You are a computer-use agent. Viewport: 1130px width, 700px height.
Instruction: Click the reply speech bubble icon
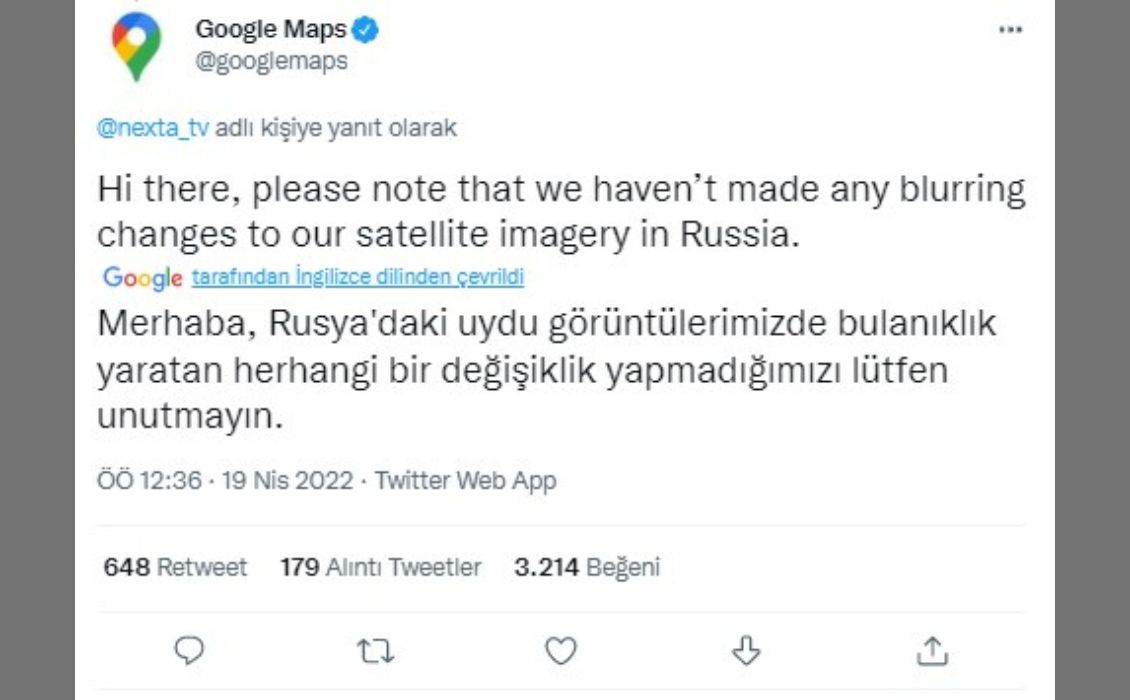pos(189,652)
